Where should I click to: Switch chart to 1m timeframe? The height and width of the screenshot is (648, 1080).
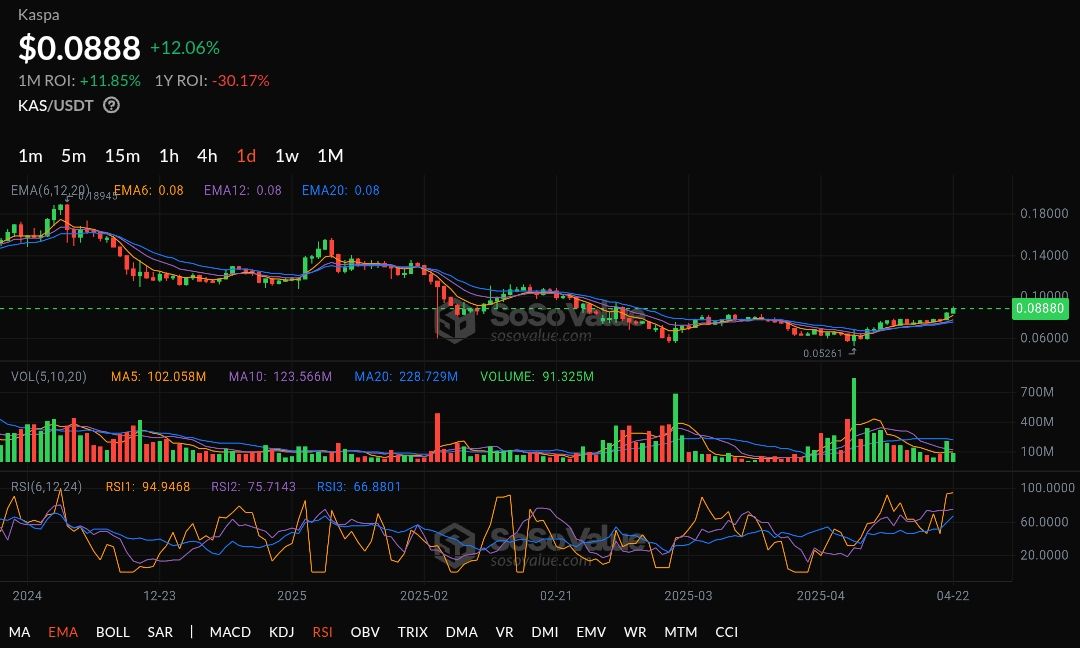pos(30,156)
